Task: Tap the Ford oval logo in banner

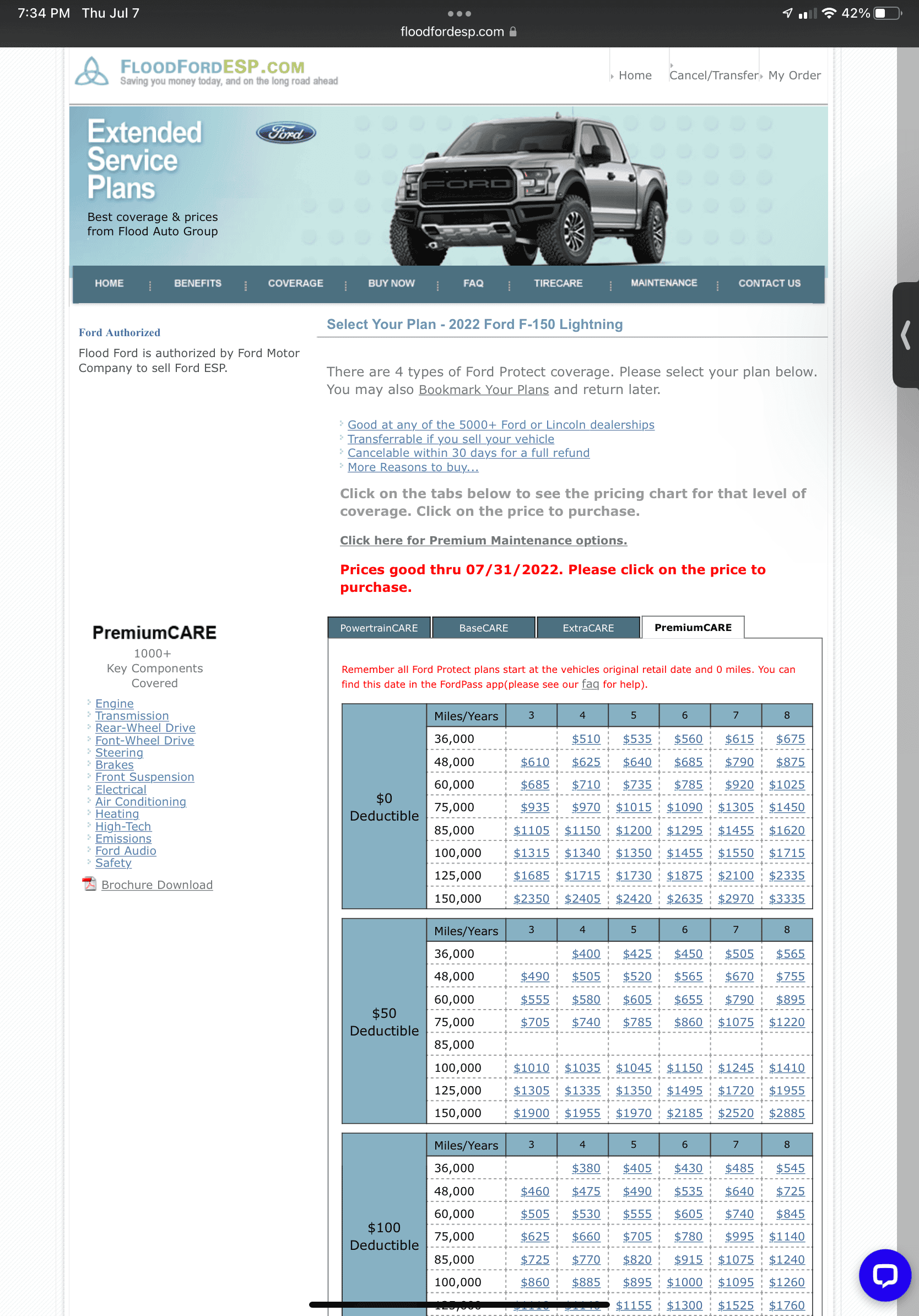Action: coord(286,133)
